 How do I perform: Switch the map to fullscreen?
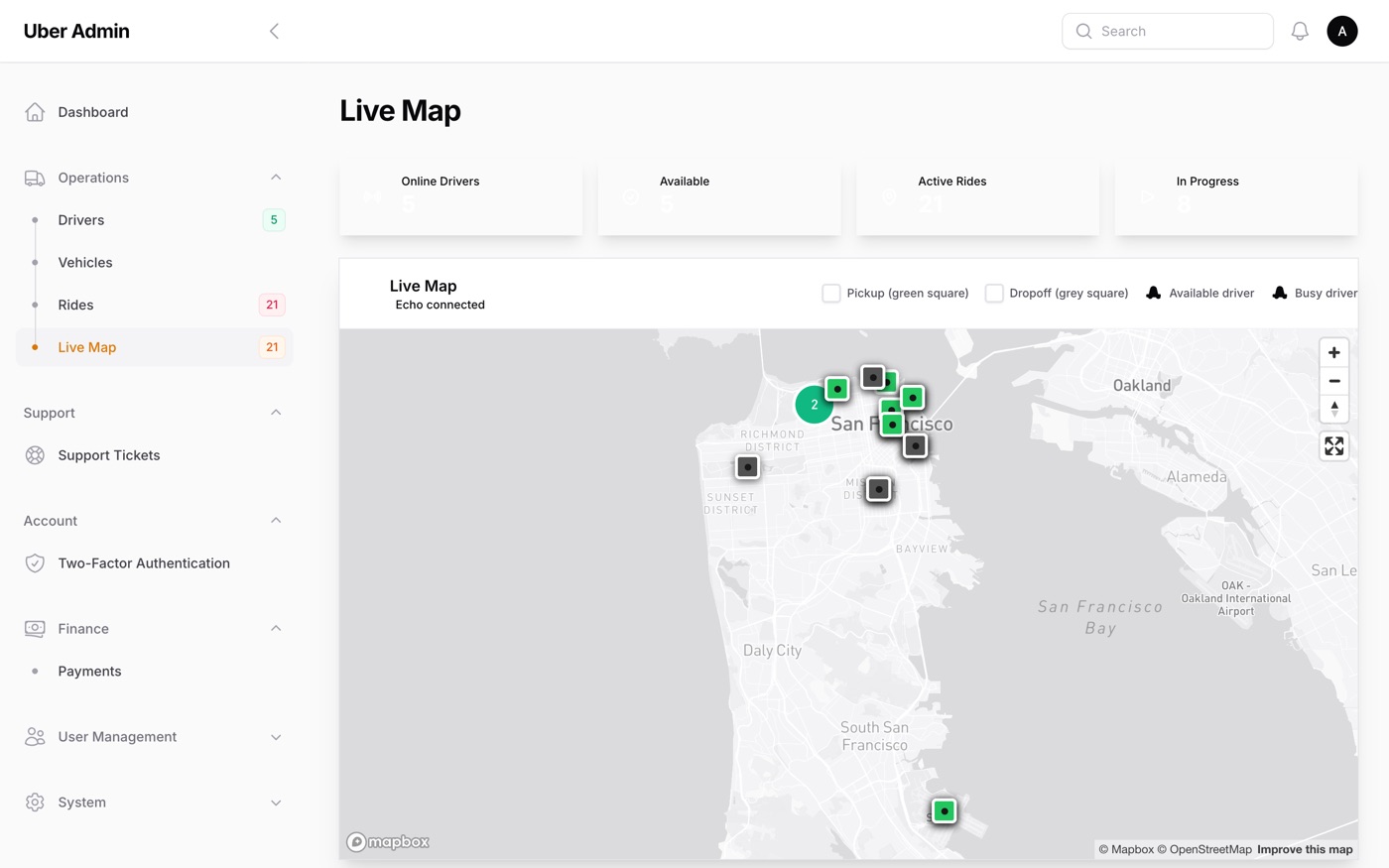coord(1334,446)
